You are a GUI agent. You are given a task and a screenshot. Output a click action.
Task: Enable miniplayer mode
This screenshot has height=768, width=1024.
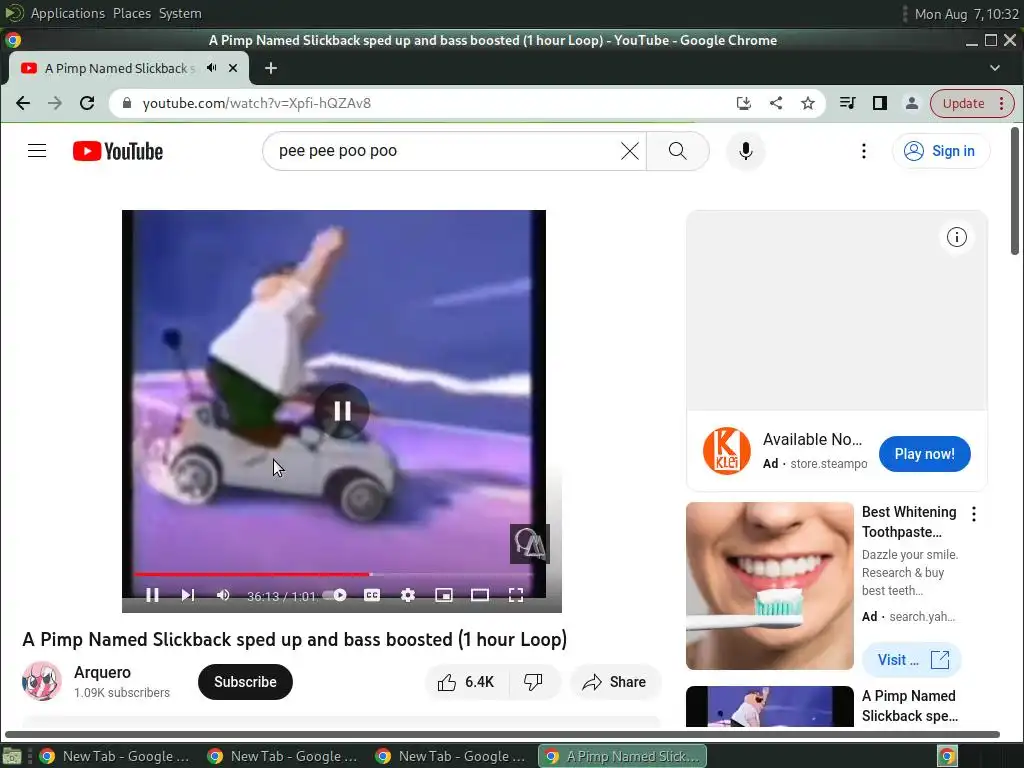[443, 595]
